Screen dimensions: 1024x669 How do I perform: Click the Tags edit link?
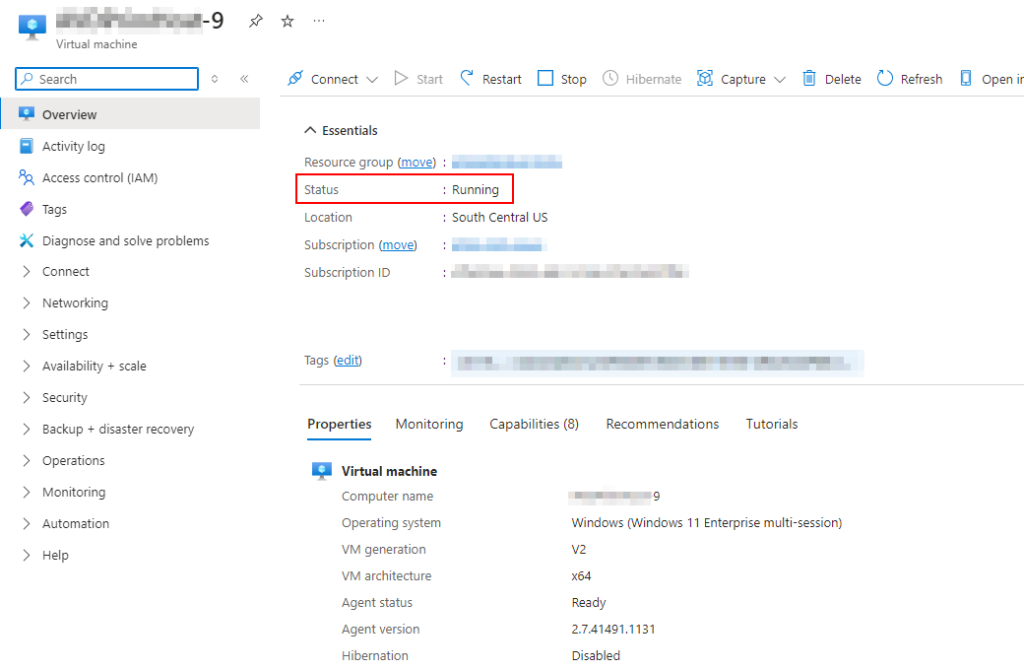pyautogui.click(x=348, y=360)
